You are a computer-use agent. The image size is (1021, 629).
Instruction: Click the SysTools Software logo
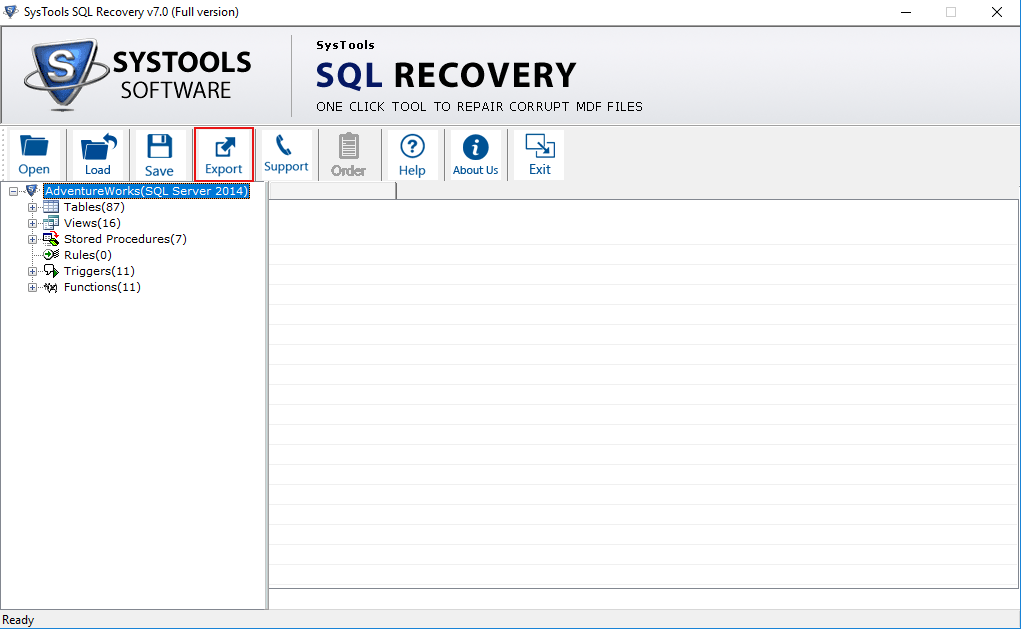[x=137, y=75]
